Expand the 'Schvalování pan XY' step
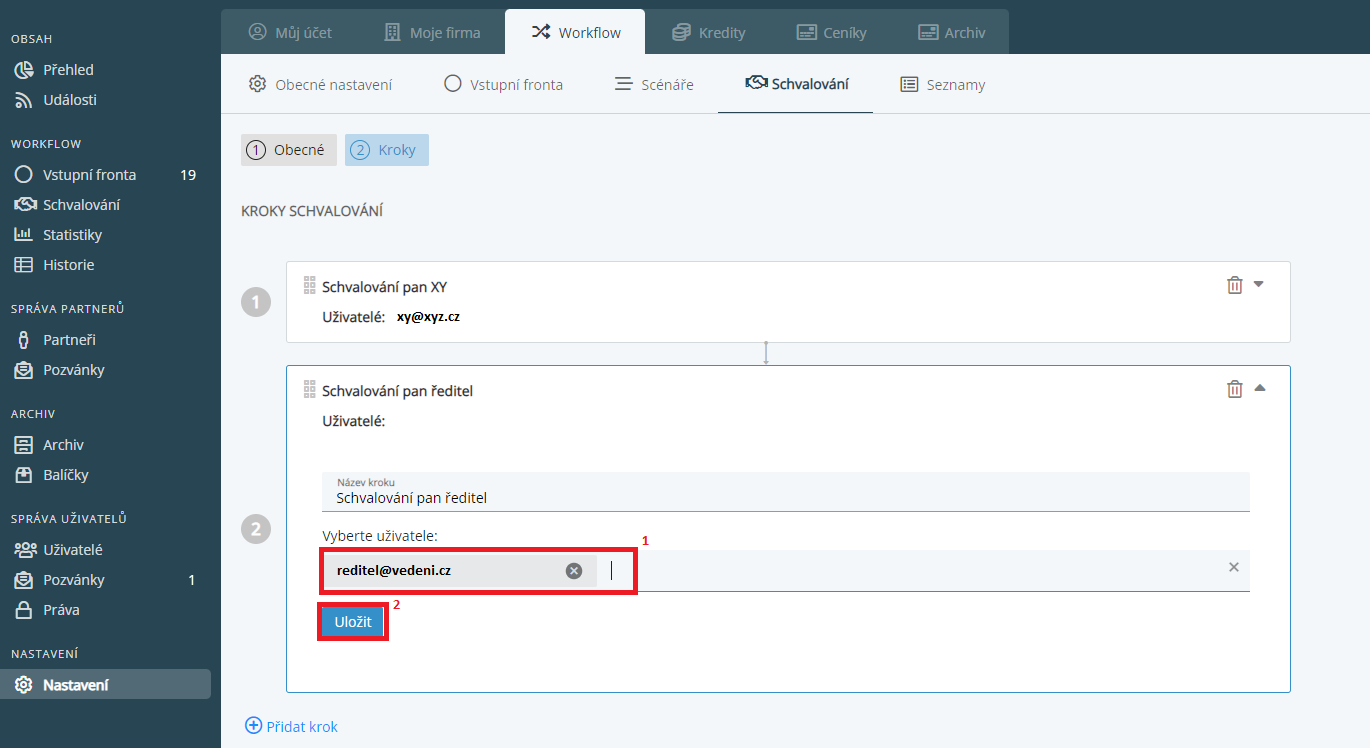Viewport: 1370px width, 748px height. point(1259,284)
